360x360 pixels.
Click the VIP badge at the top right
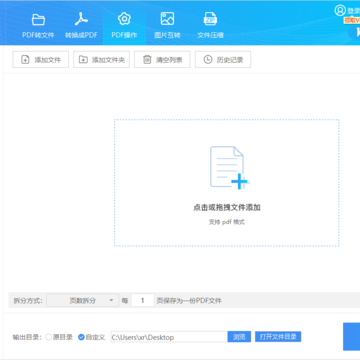pos(352,20)
